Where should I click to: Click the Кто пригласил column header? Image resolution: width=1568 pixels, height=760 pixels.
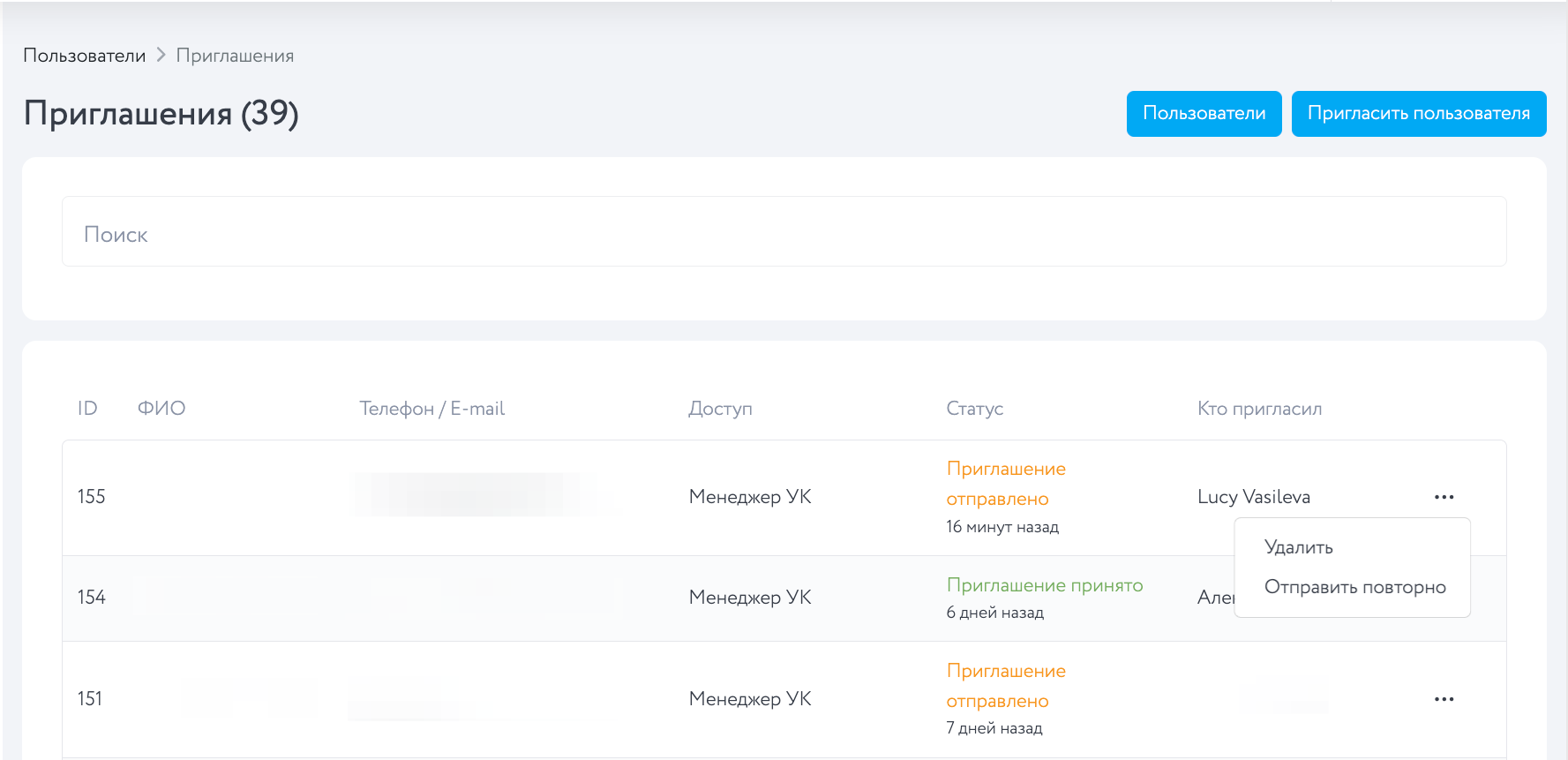[1259, 409]
